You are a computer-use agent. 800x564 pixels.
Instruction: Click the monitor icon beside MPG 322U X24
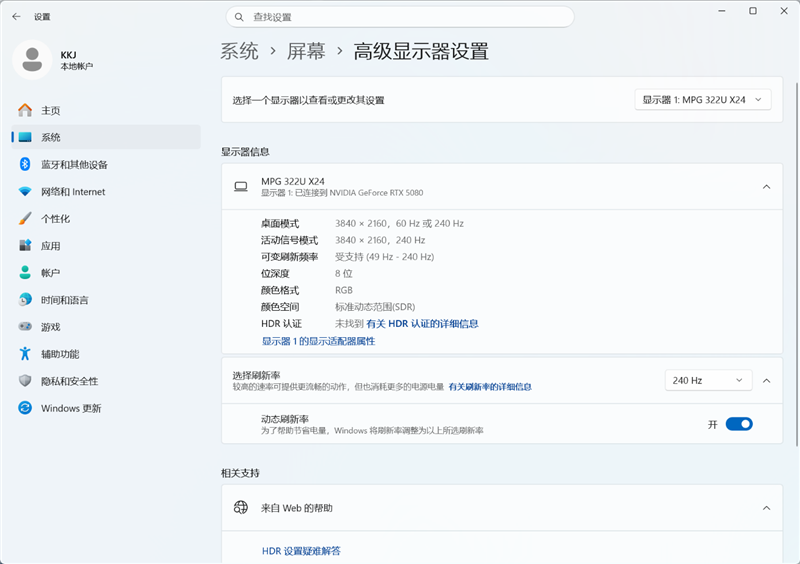(241, 187)
